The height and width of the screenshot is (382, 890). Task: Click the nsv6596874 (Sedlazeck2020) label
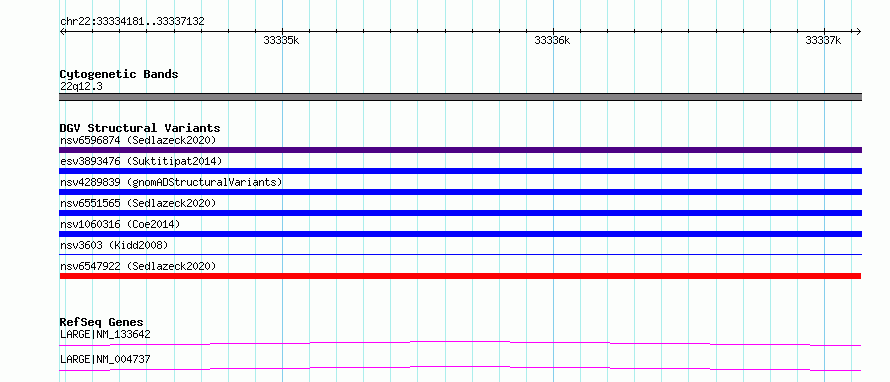(x=138, y=140)
